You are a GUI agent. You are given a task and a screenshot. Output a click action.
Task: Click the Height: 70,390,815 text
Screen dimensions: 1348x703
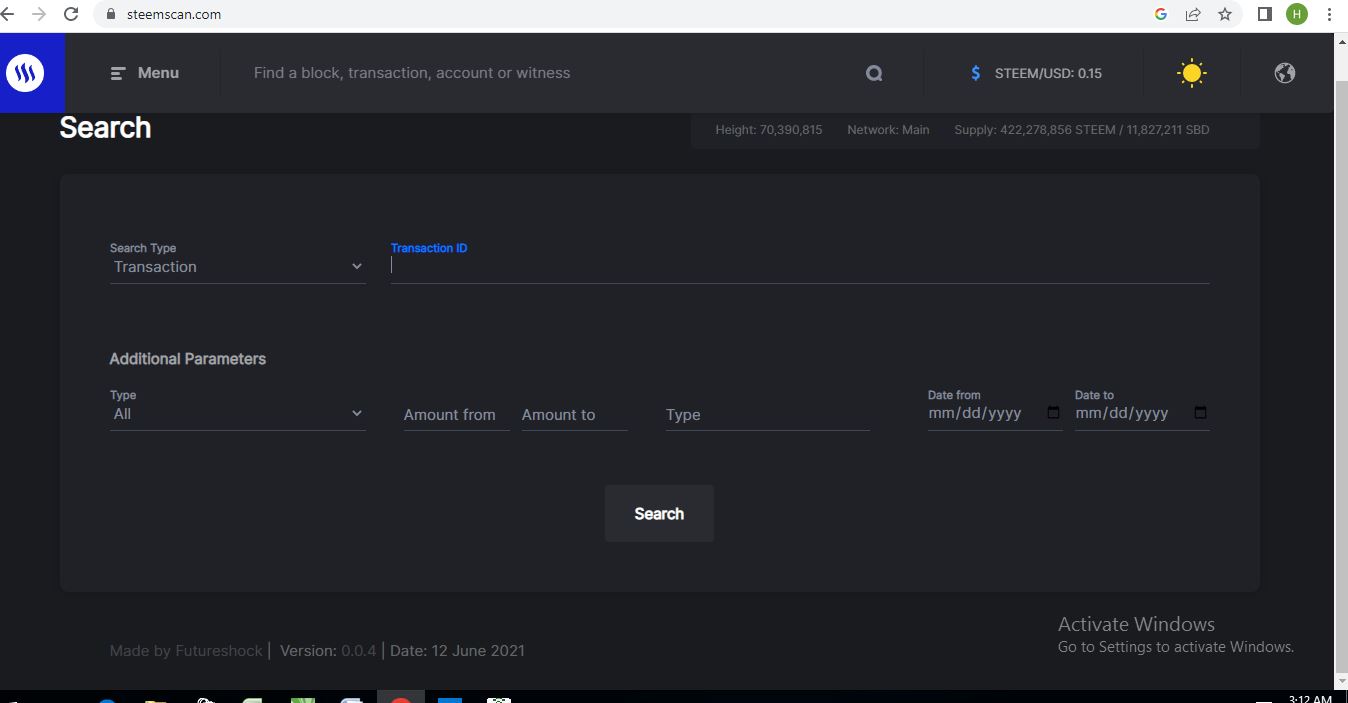click(x=769, y=130)
